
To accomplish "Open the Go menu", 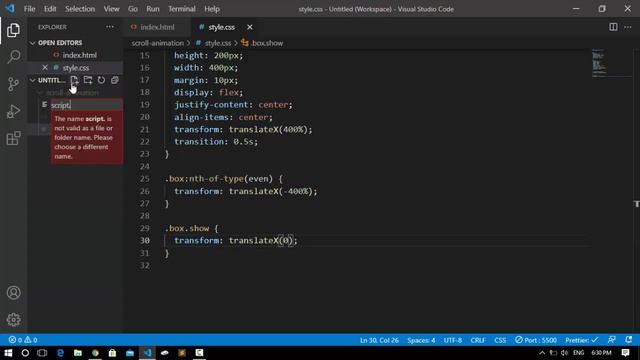I will tap(133, 9).
